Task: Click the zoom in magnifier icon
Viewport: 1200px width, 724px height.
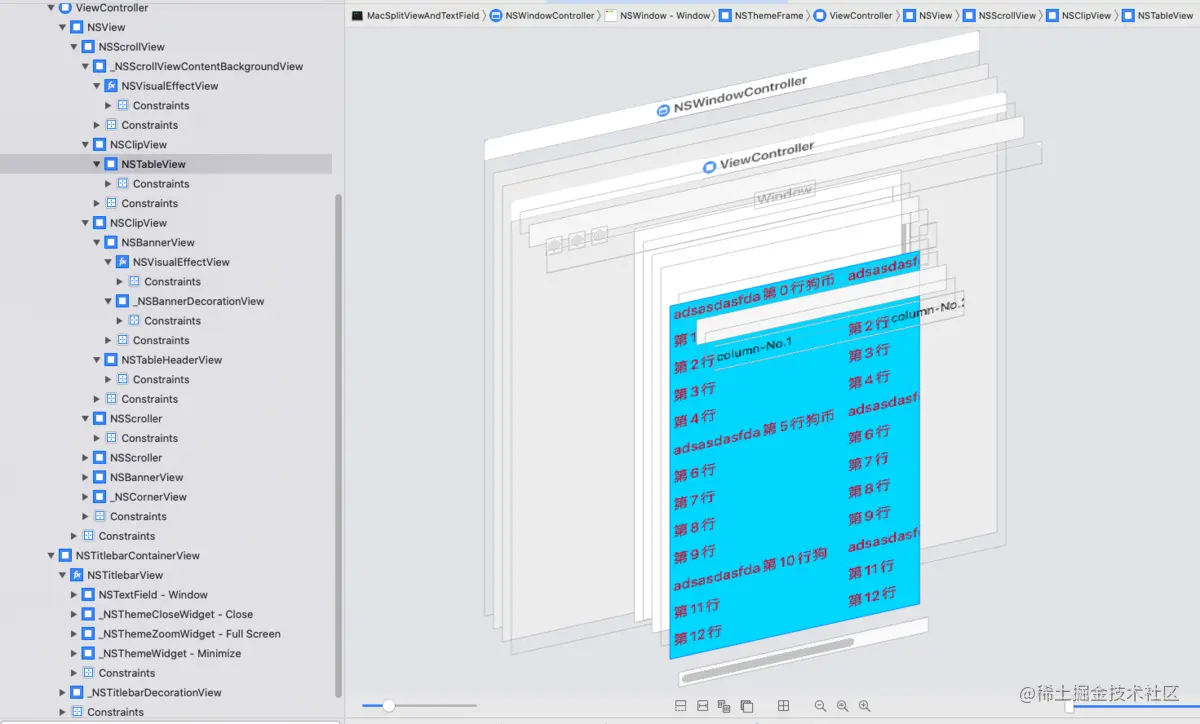Action: tap(864, 706)
